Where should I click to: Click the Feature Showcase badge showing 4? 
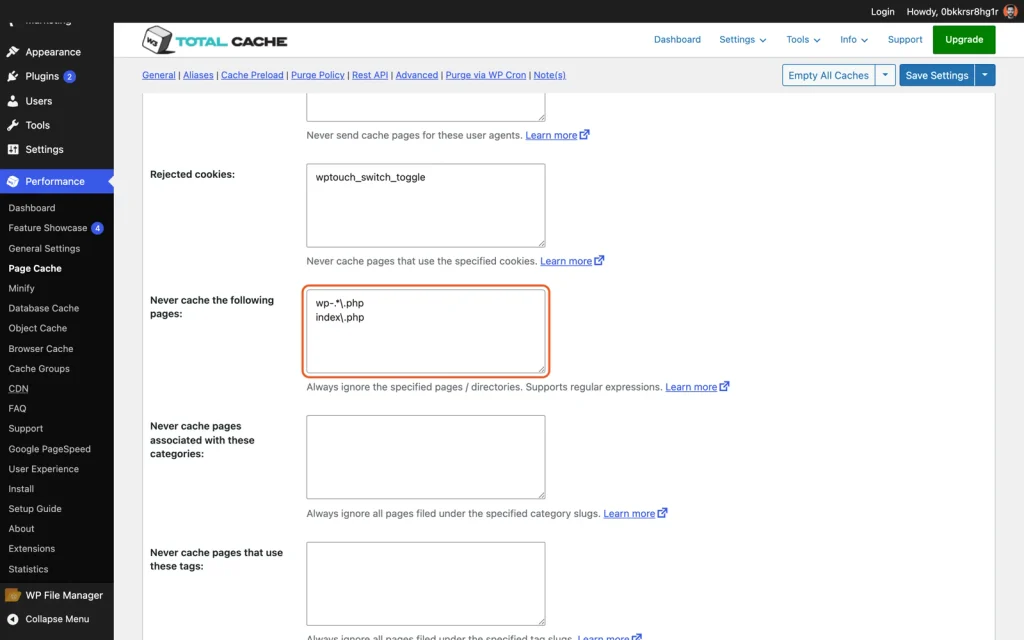[x=97, y=228]
